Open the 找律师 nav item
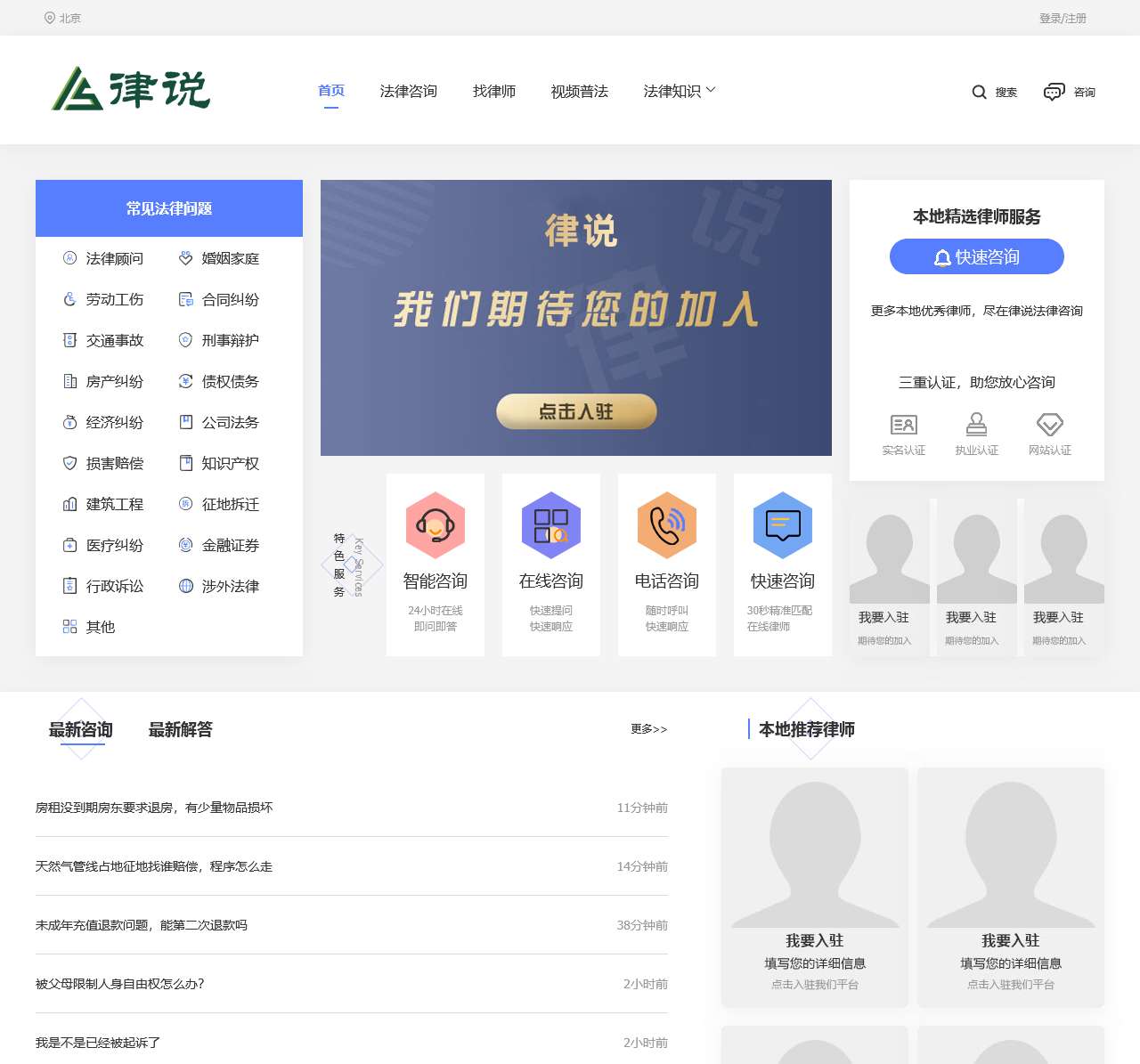Viewport: 1140px width, 1064px height. [x=494, y=91]
